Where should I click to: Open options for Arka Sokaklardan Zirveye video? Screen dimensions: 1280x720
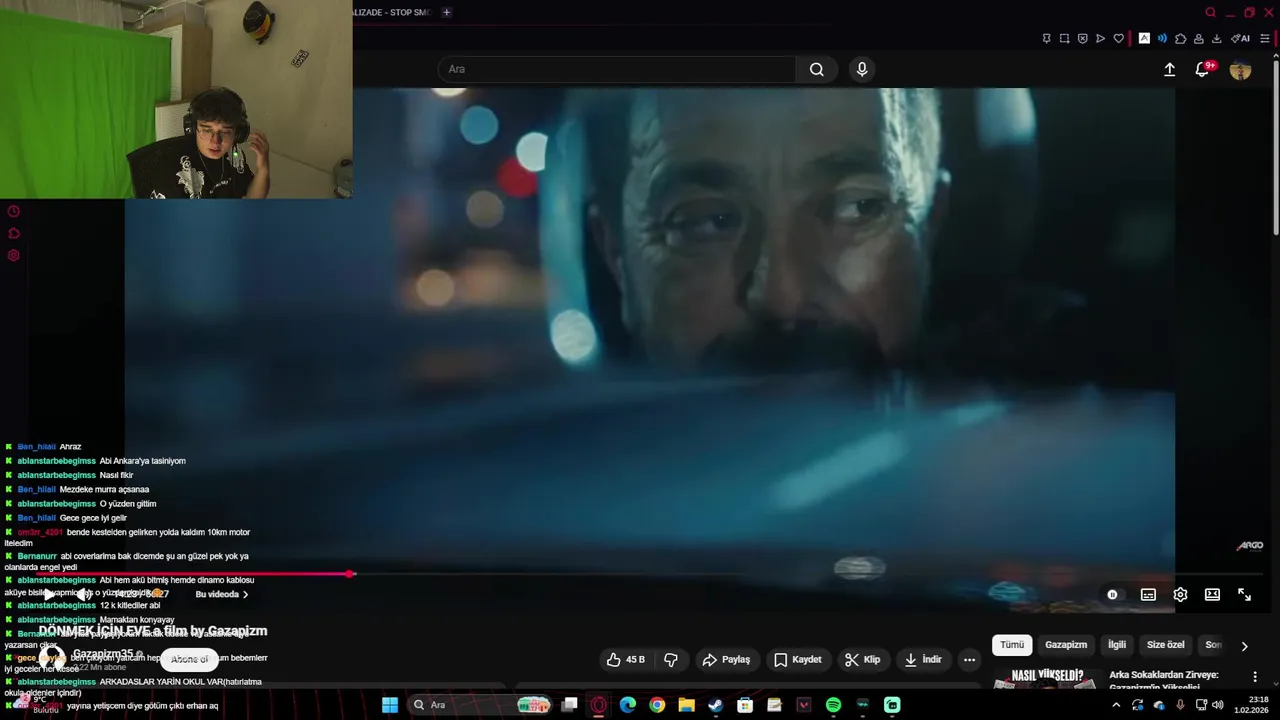tap(1255, 677)
